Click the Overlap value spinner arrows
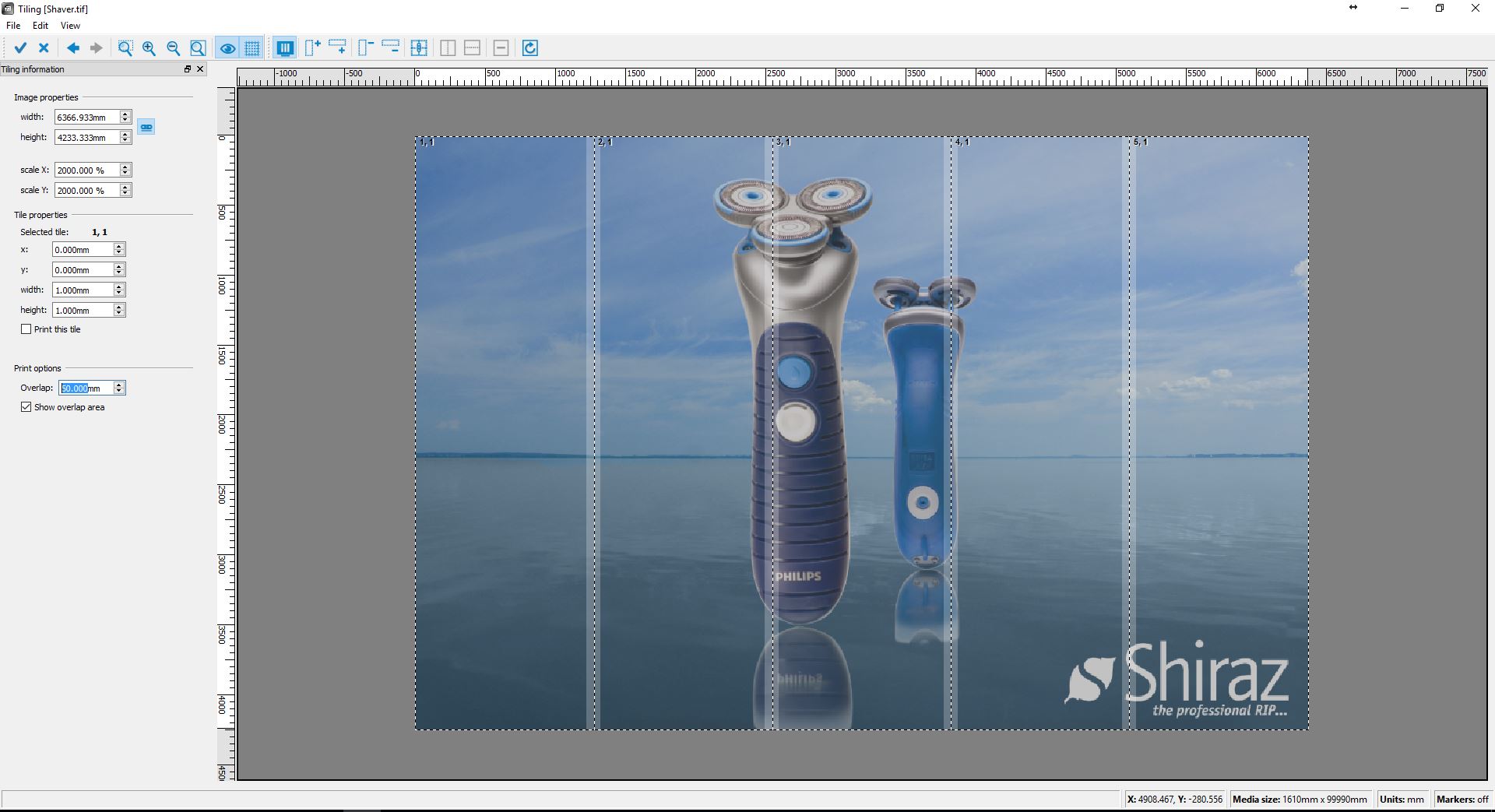 pyautogui.click(x=119, y=388)
